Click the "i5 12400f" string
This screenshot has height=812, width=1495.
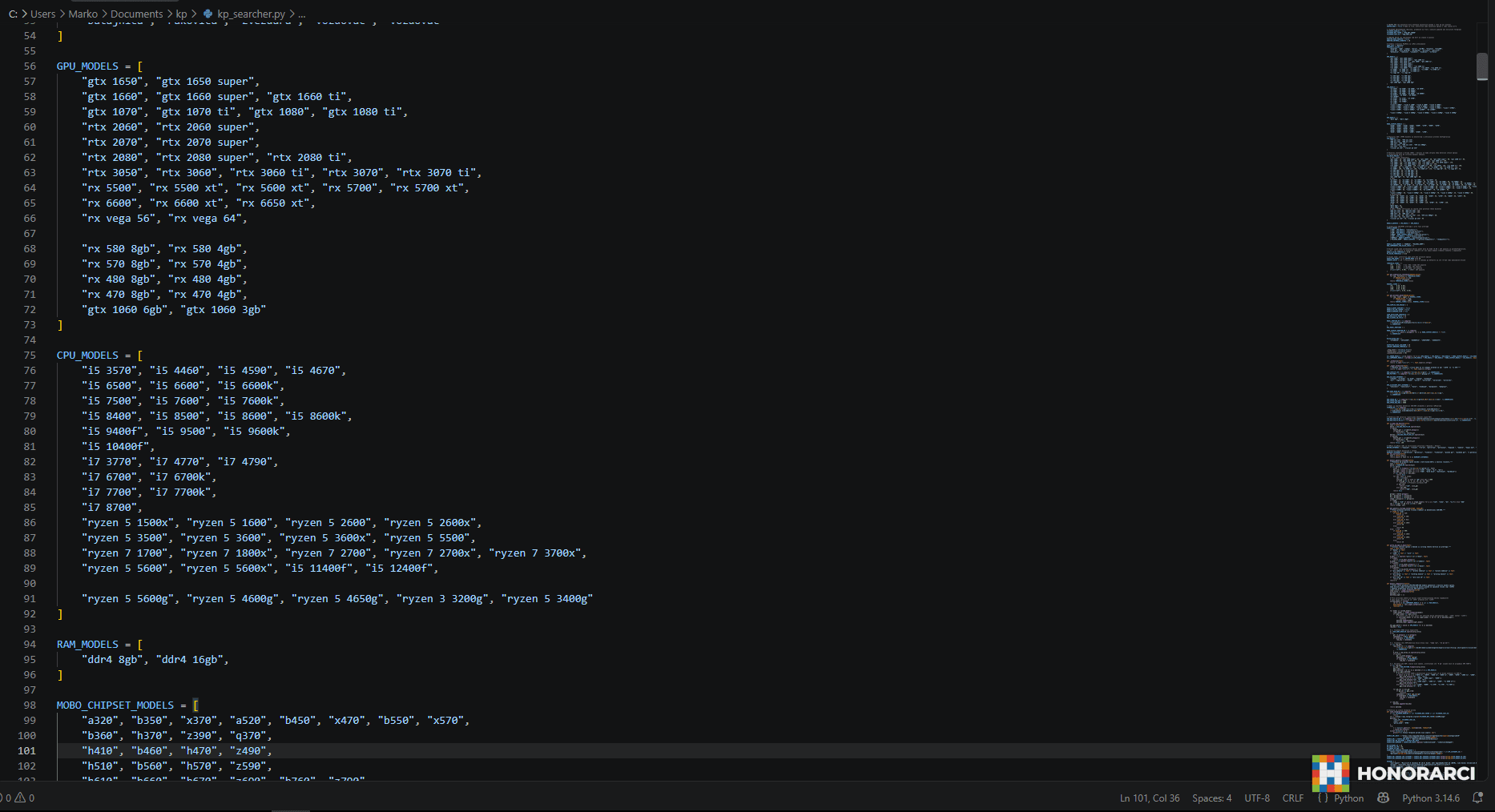tap(399, 568)
